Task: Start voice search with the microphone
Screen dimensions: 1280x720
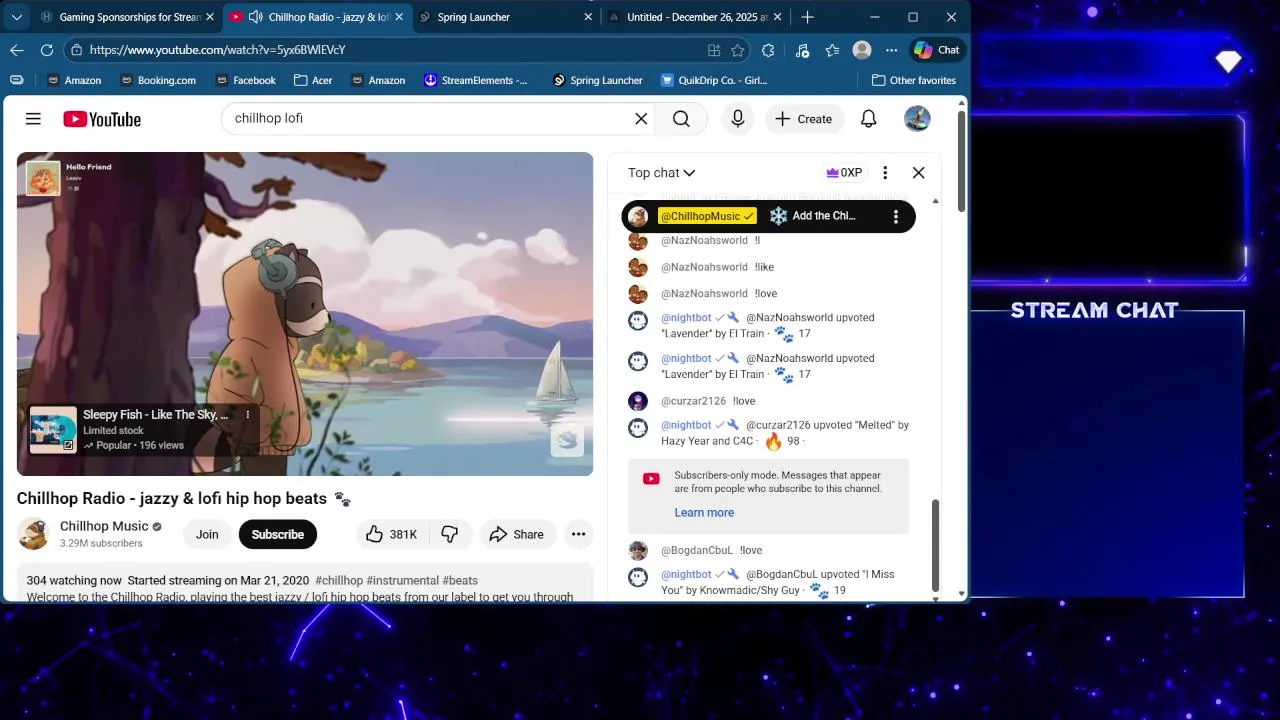Action: (738, 119)
